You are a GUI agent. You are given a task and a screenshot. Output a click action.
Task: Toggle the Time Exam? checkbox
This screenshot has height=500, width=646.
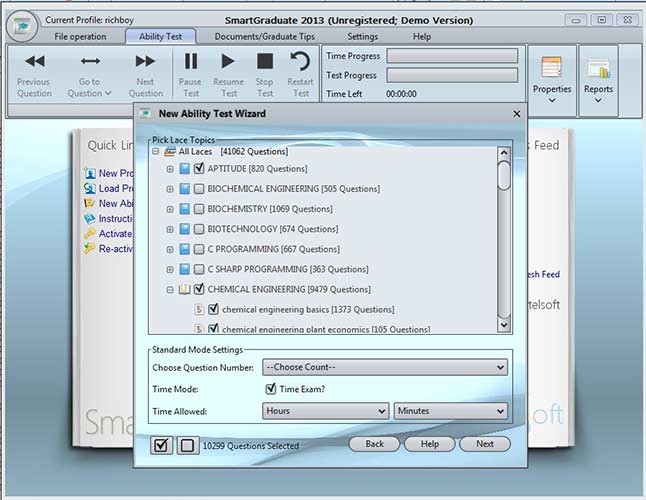click(271, 388)
